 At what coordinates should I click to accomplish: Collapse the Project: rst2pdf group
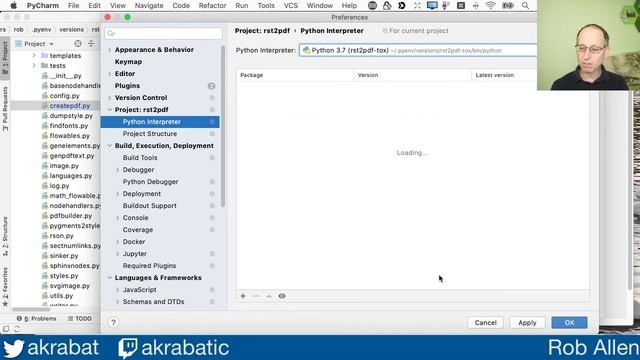[109, 110]
